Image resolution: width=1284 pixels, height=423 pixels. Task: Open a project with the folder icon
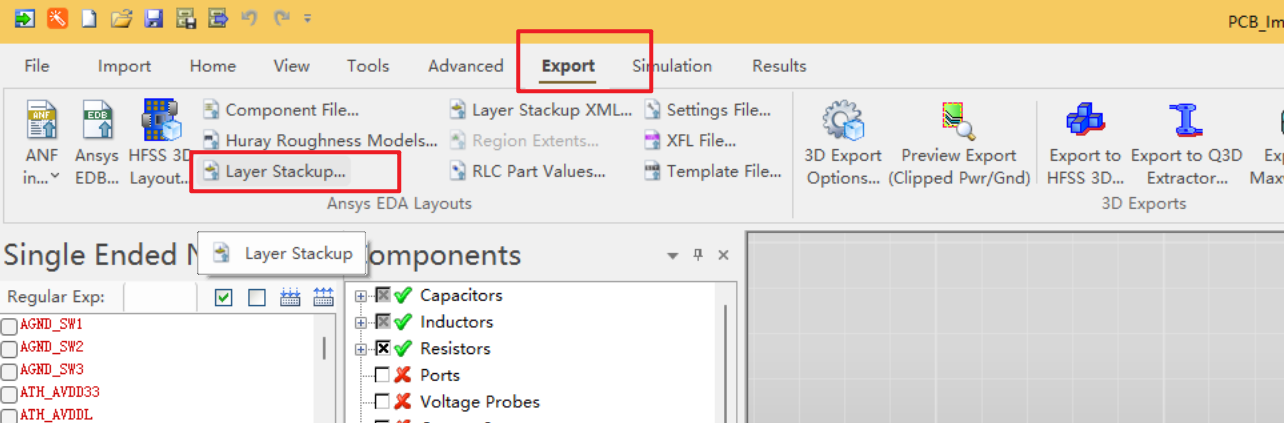click(121, 18)
